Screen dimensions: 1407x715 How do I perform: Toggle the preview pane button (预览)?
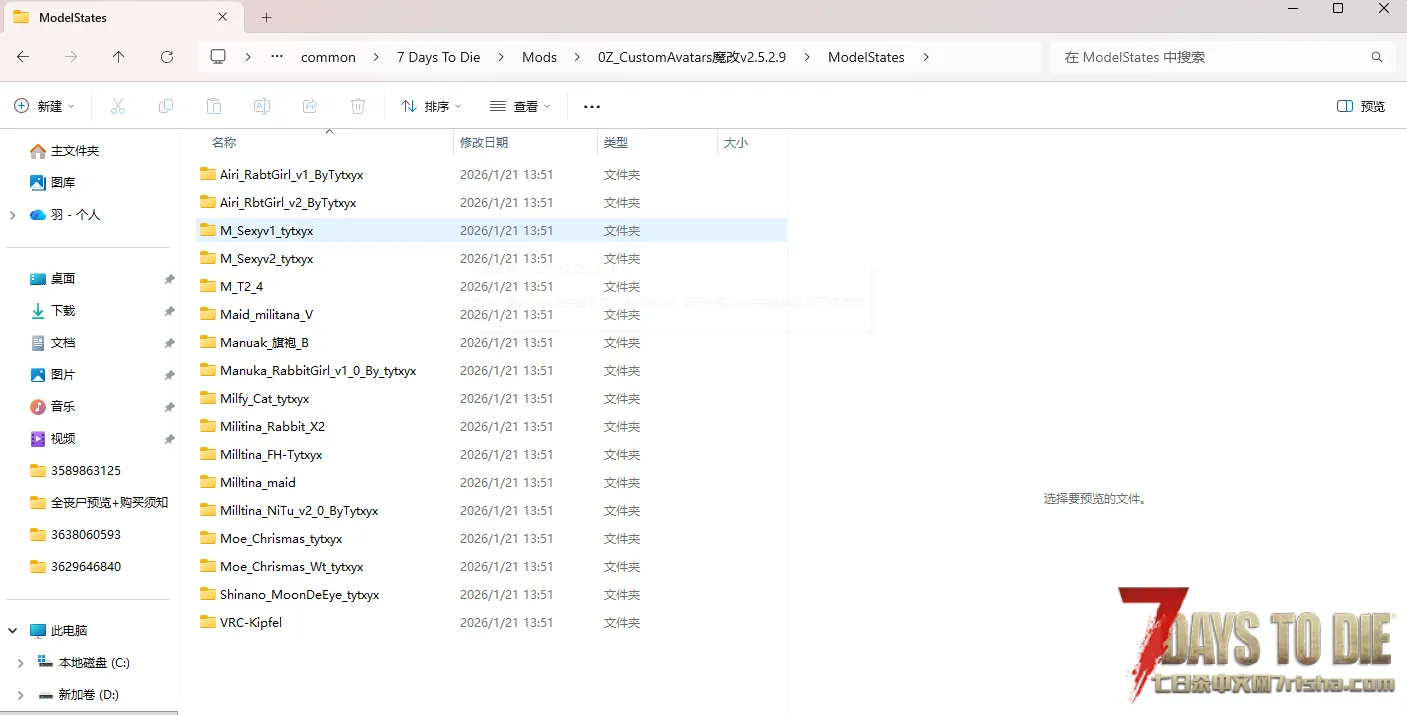(1361, 106)
